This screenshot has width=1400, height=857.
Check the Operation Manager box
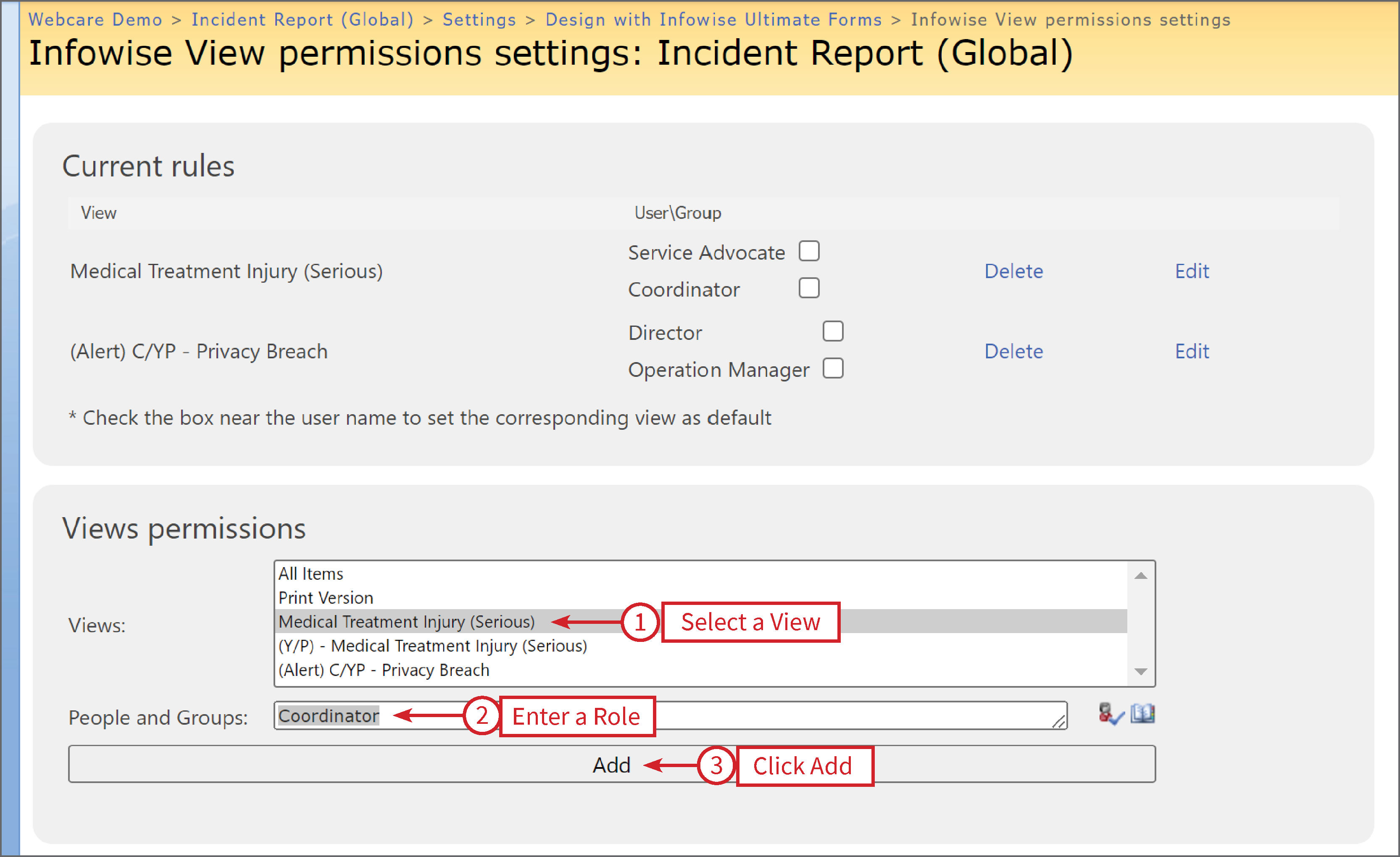(x=833, y=368)
